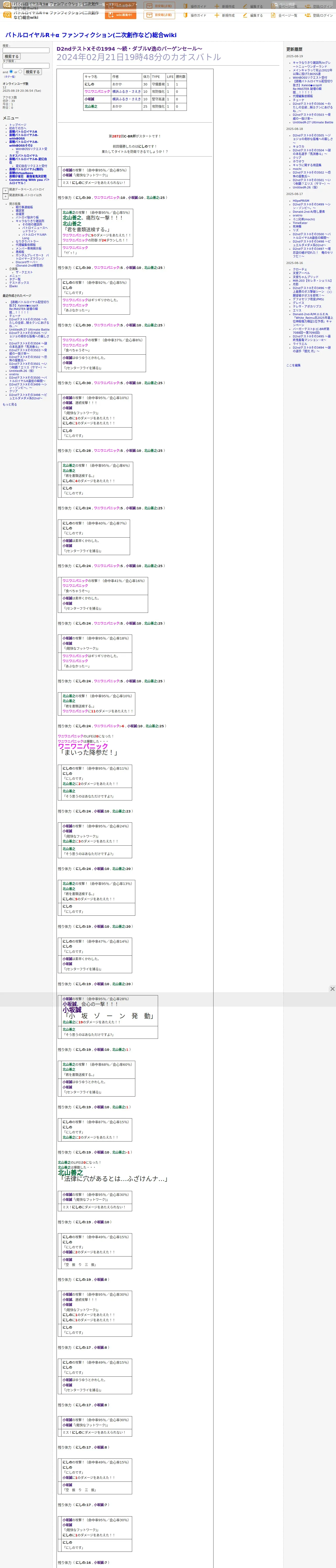Focus the 検索 keyword input in the left sidebar
Viewport: 336px width, 1568px height.
[26, 50]
